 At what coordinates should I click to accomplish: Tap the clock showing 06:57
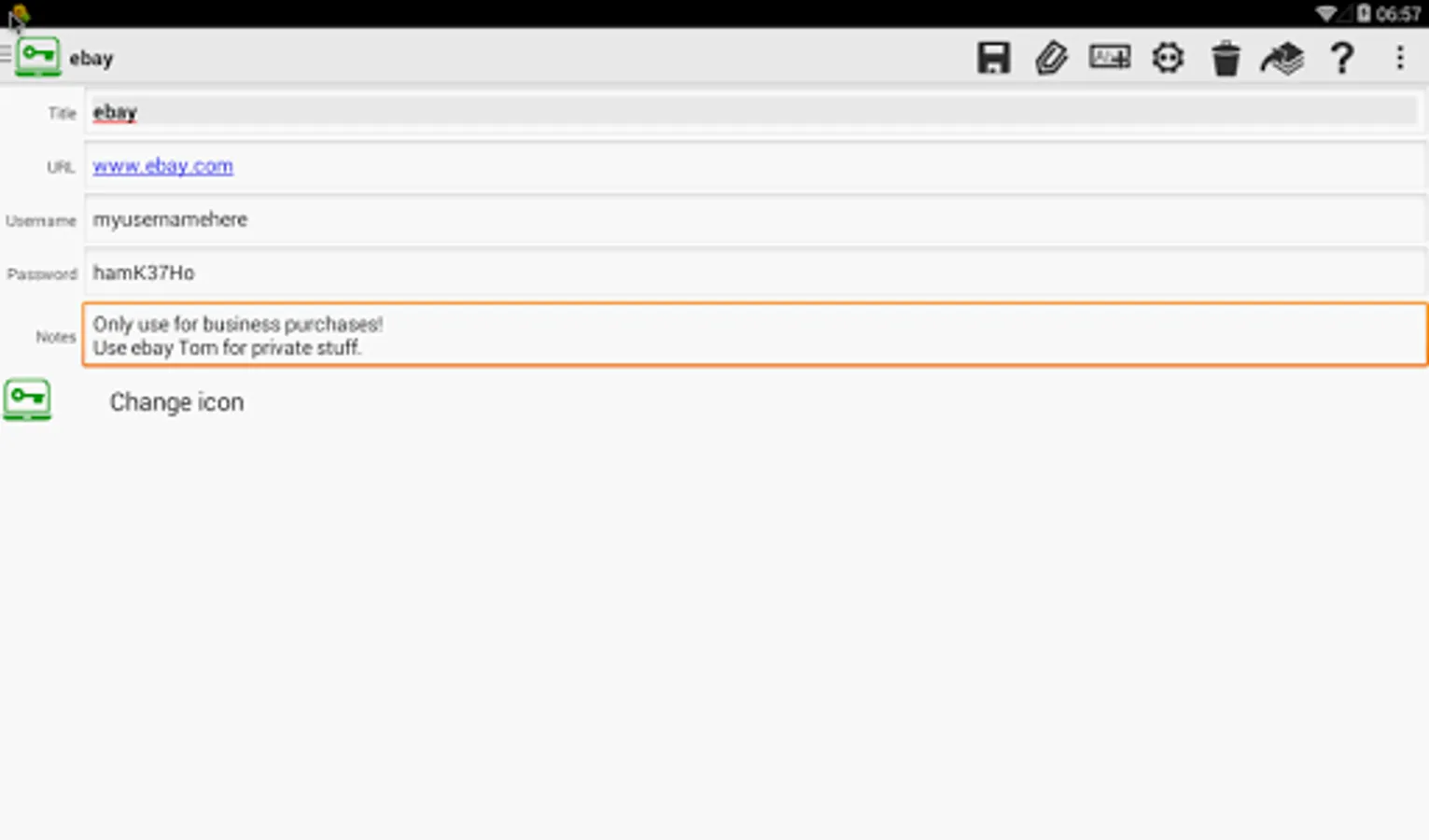(1397, 14)
